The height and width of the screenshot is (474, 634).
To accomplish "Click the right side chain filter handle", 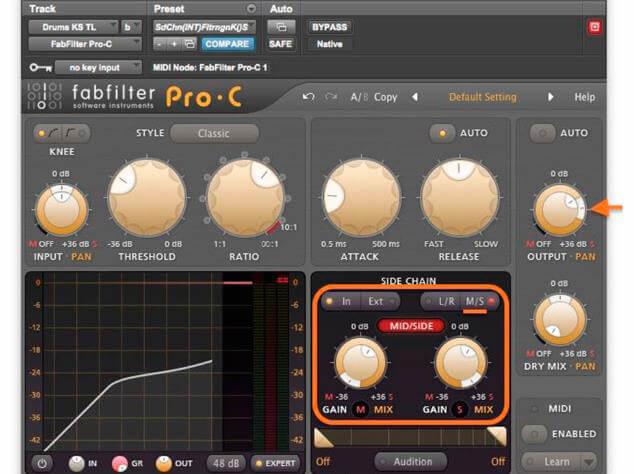I will 497,437.
